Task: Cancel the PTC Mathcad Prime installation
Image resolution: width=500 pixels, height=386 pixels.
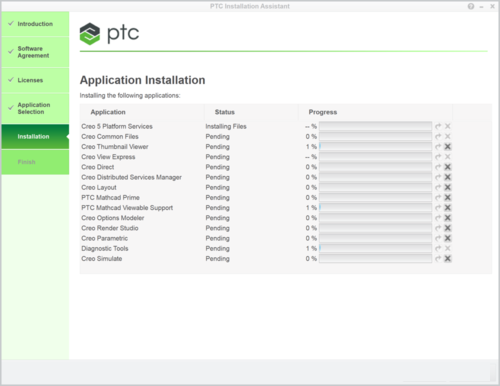Action: click(x=448, y=198)
